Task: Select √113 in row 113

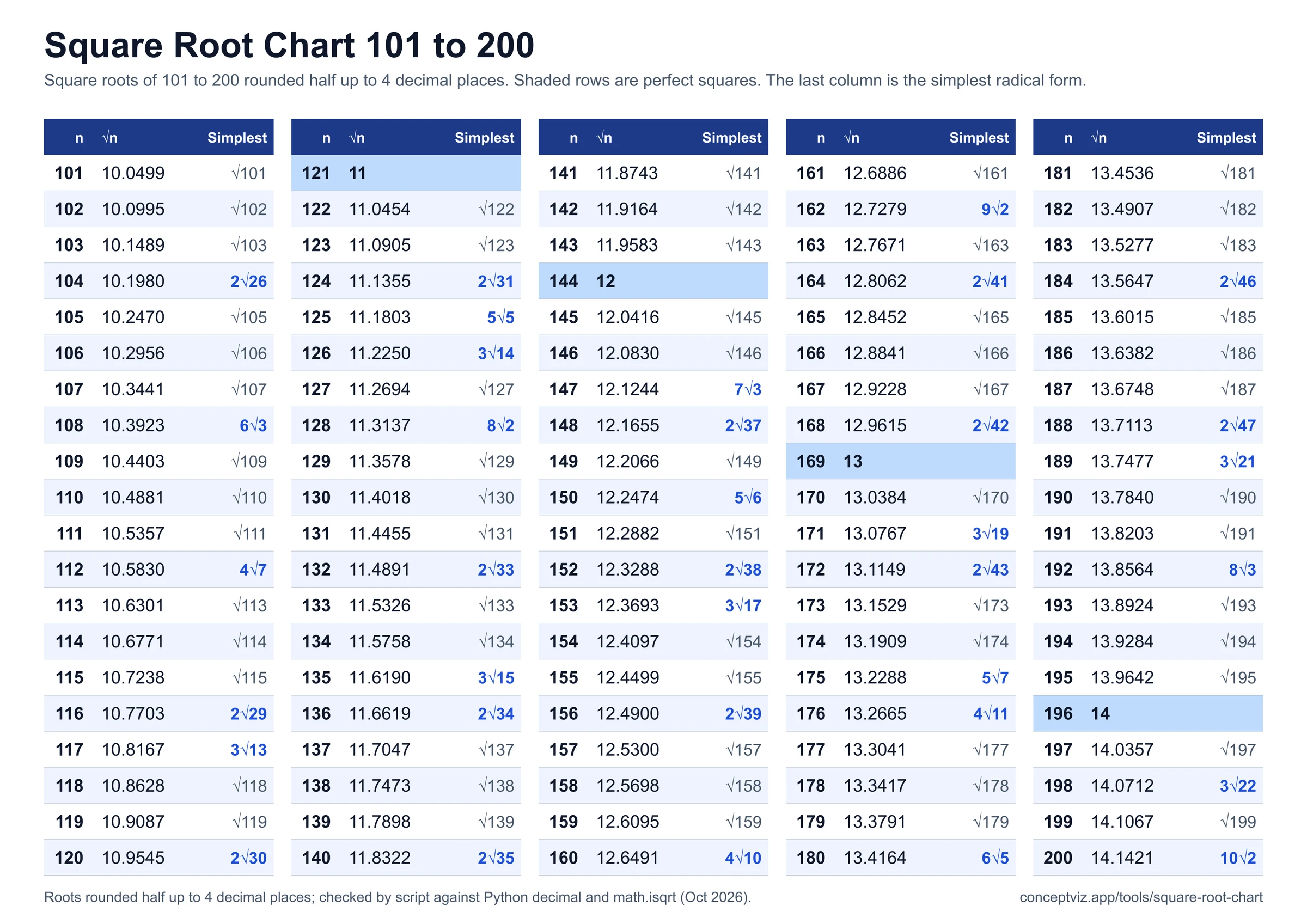Action: point(250,606)
